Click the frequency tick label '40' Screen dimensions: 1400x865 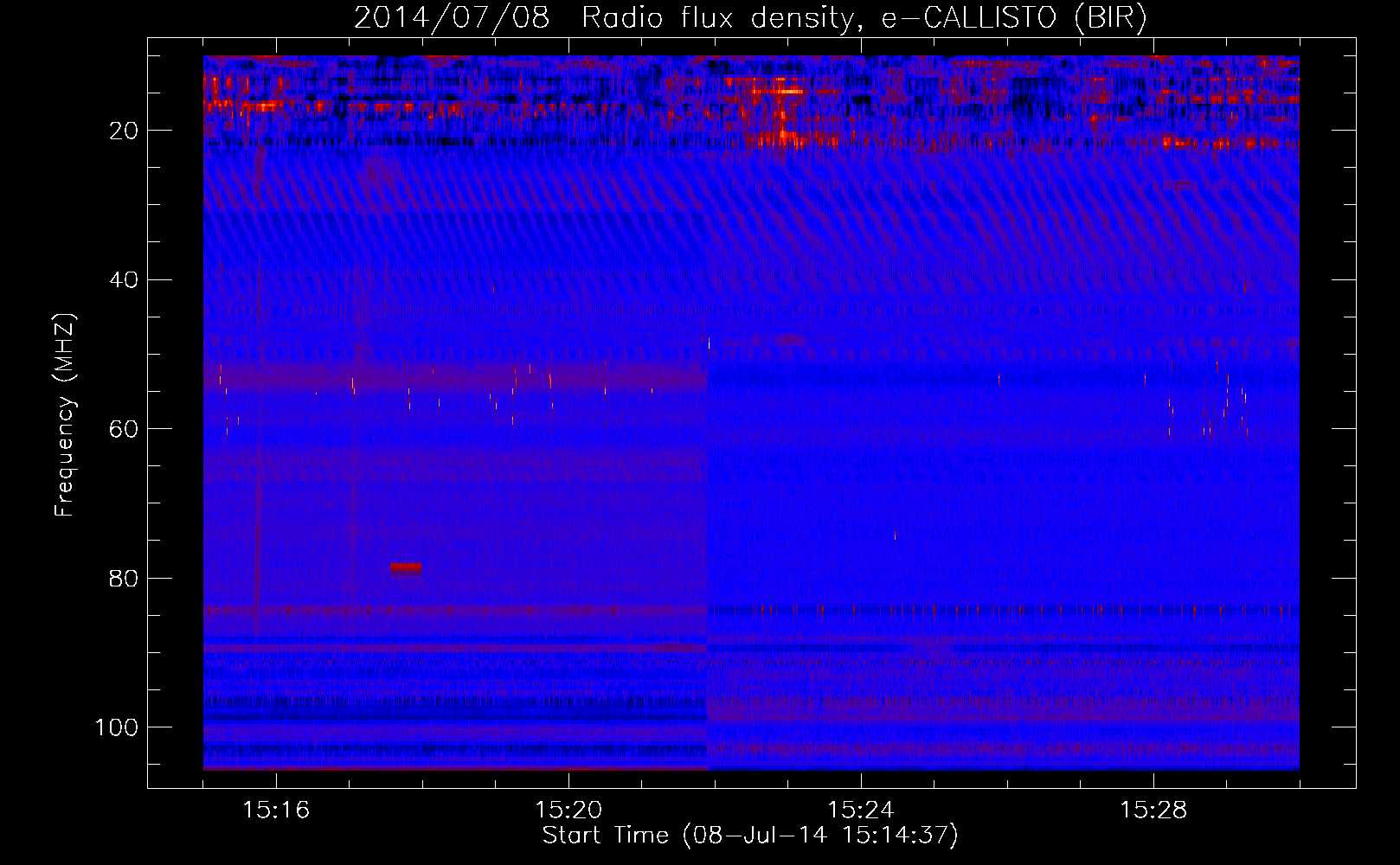pyautogui.click(x=124, y=280)
